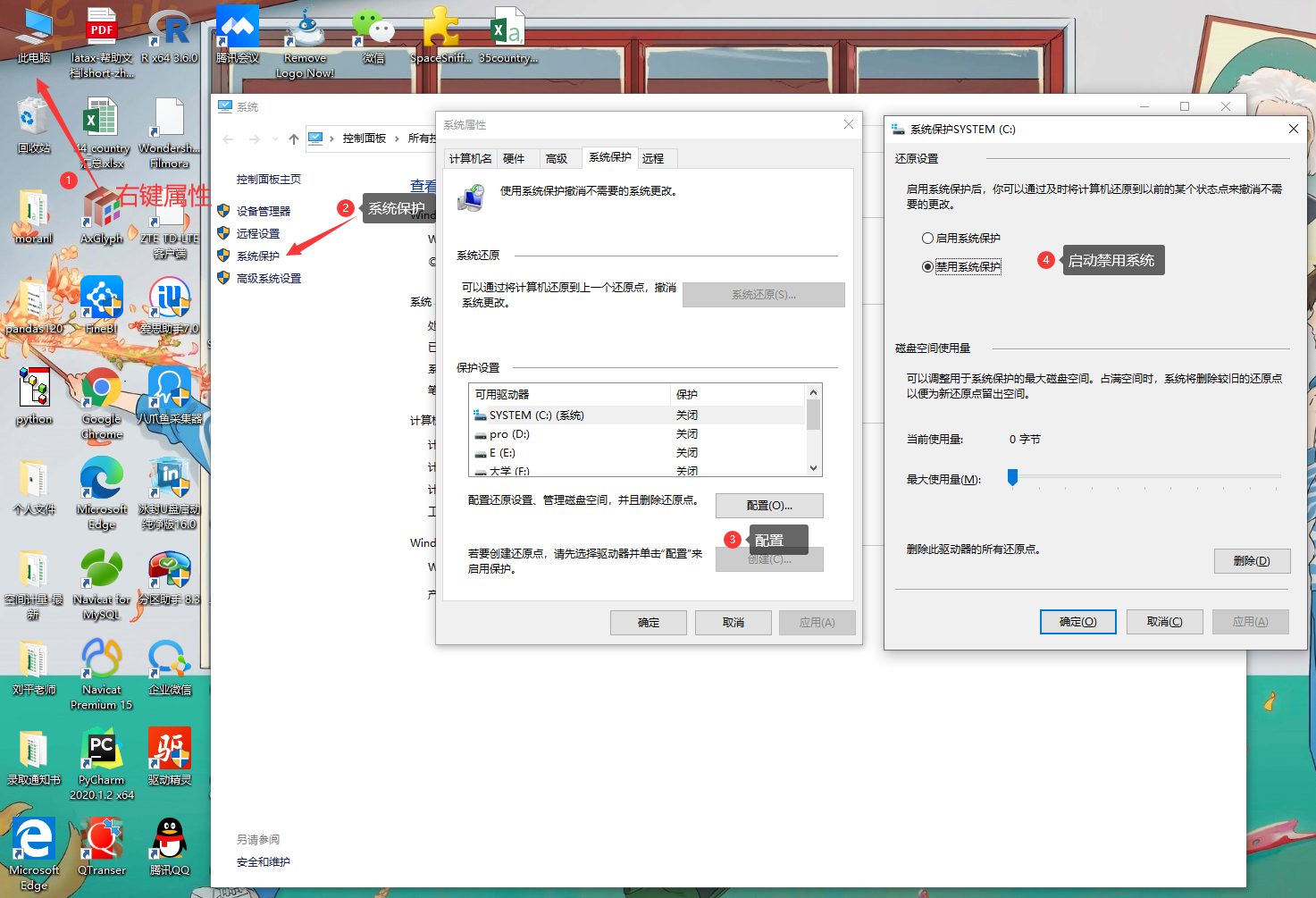Launch 微信 desktop shortcut
Viewport: 1316px width, 898px height.
pos(373,34)
